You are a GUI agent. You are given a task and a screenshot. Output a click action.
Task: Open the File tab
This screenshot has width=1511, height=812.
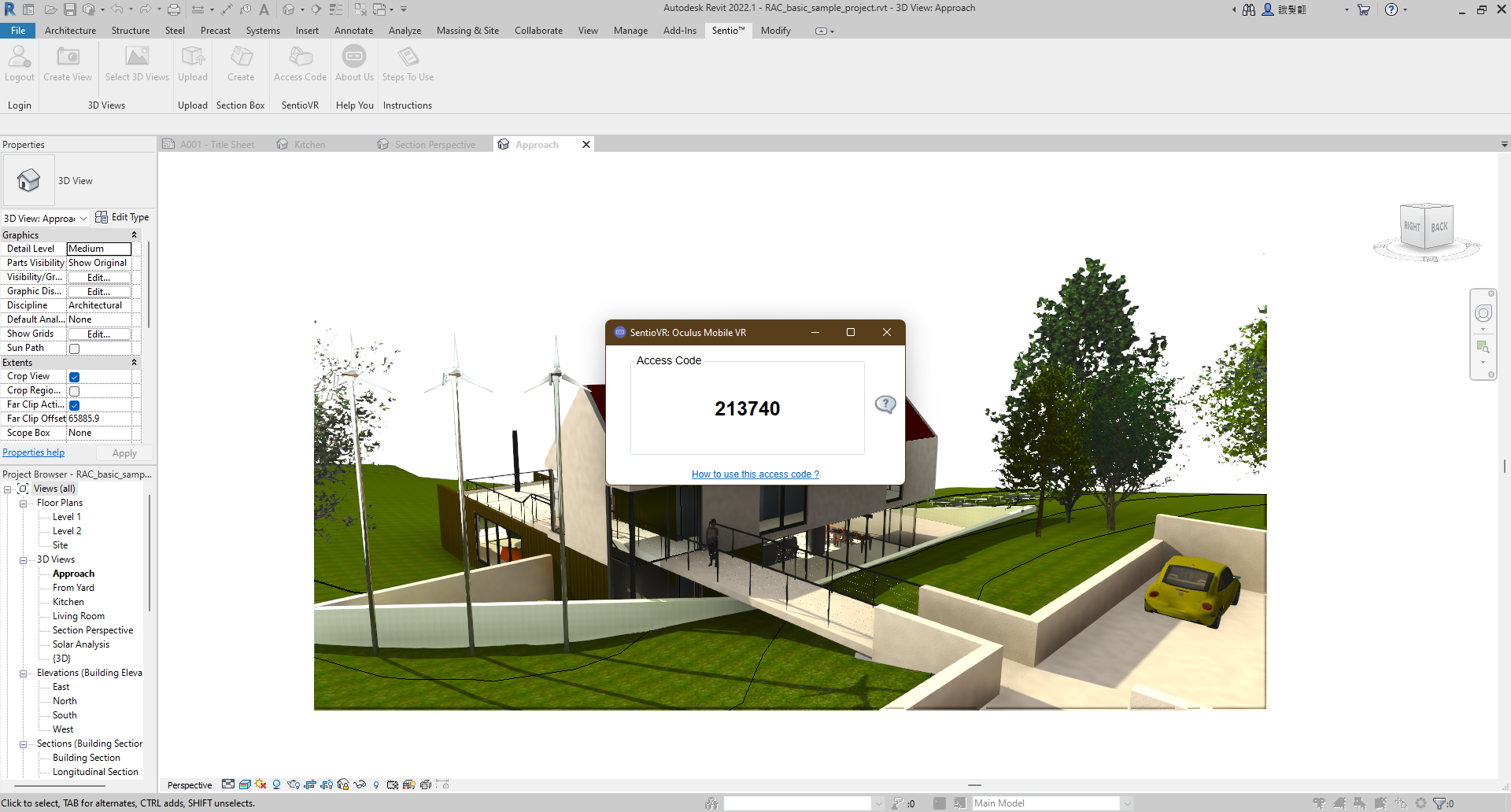[x=18, y=31]
